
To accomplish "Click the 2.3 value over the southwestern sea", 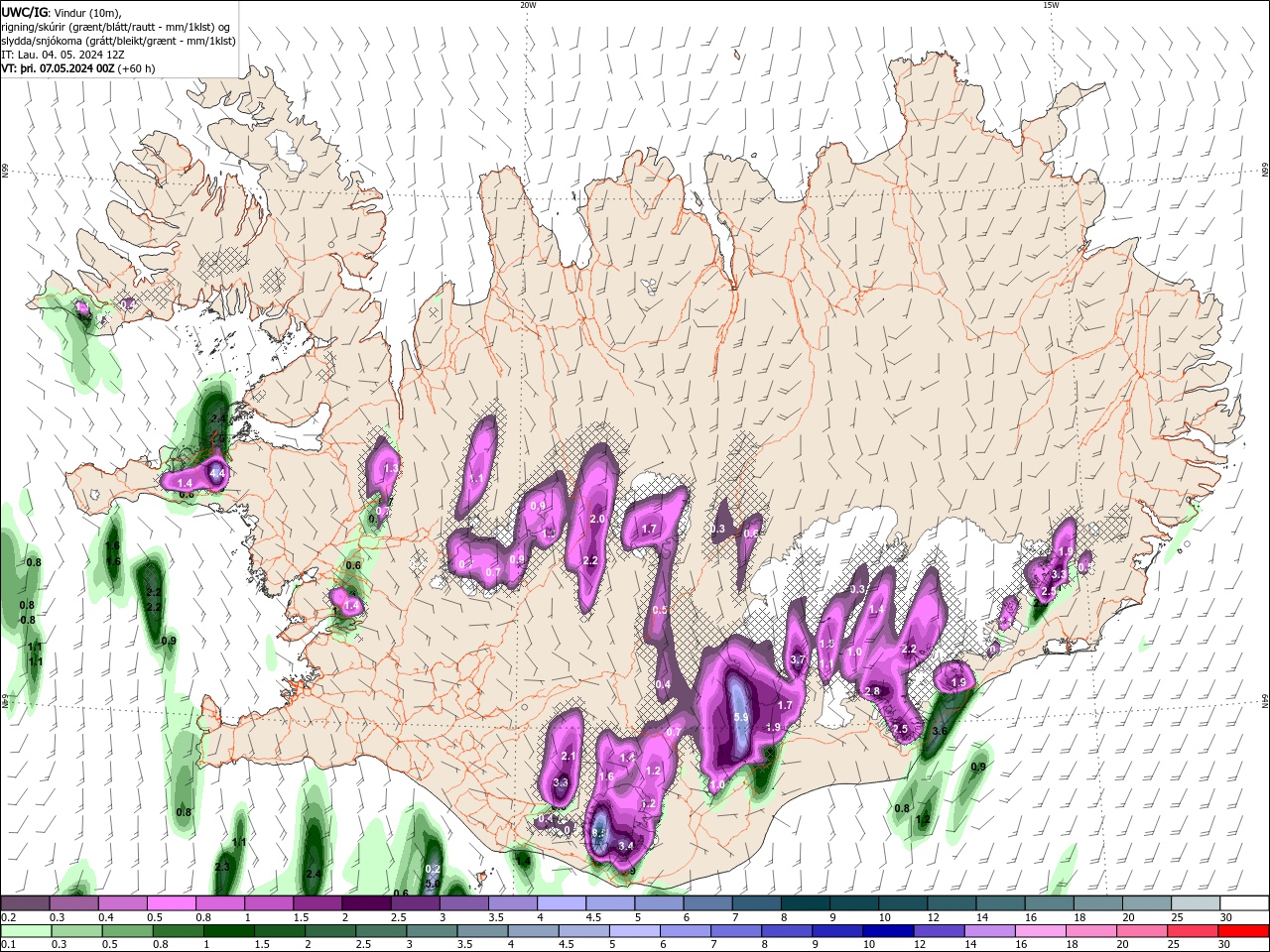I will point(221,867).
